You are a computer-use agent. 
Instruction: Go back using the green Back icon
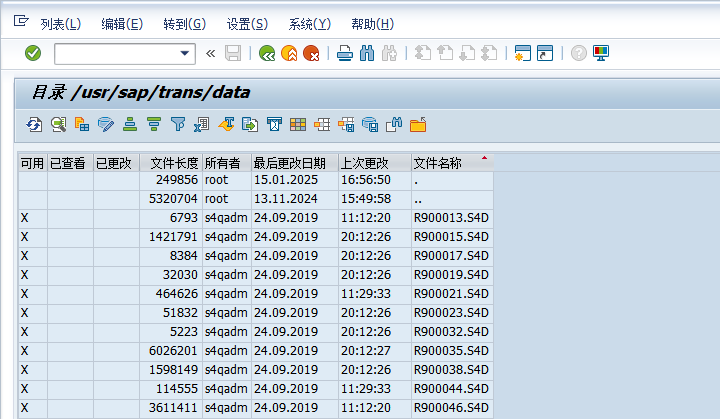[267, 53]
